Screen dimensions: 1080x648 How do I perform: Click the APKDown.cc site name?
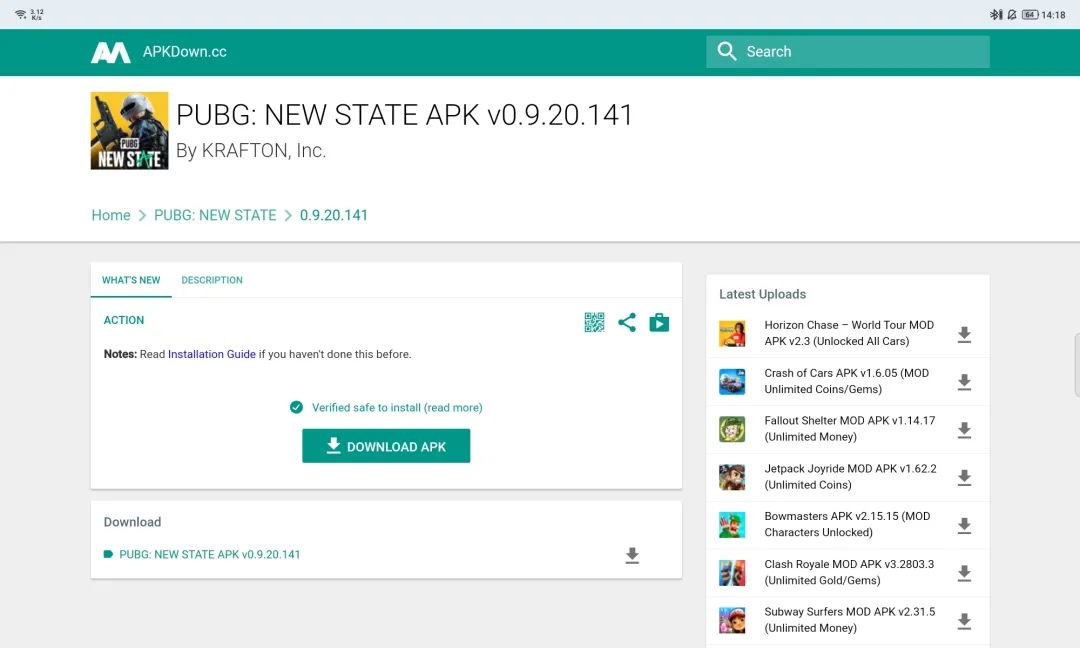[185, 52]
